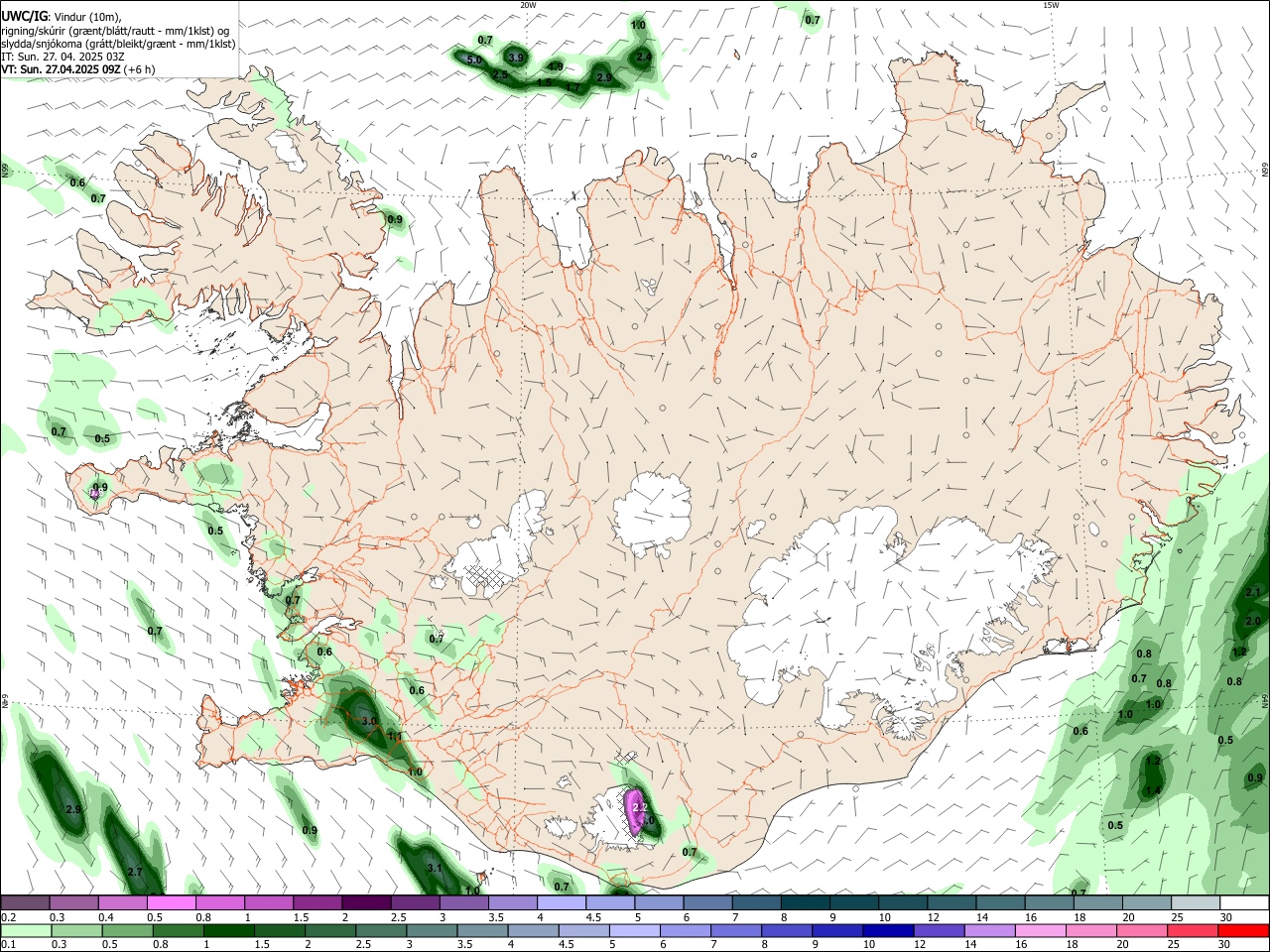Screen dimensions: 1270x952
Task: Click the 'rigning/skúrir' legend description line
Action: tap(117, 30)
